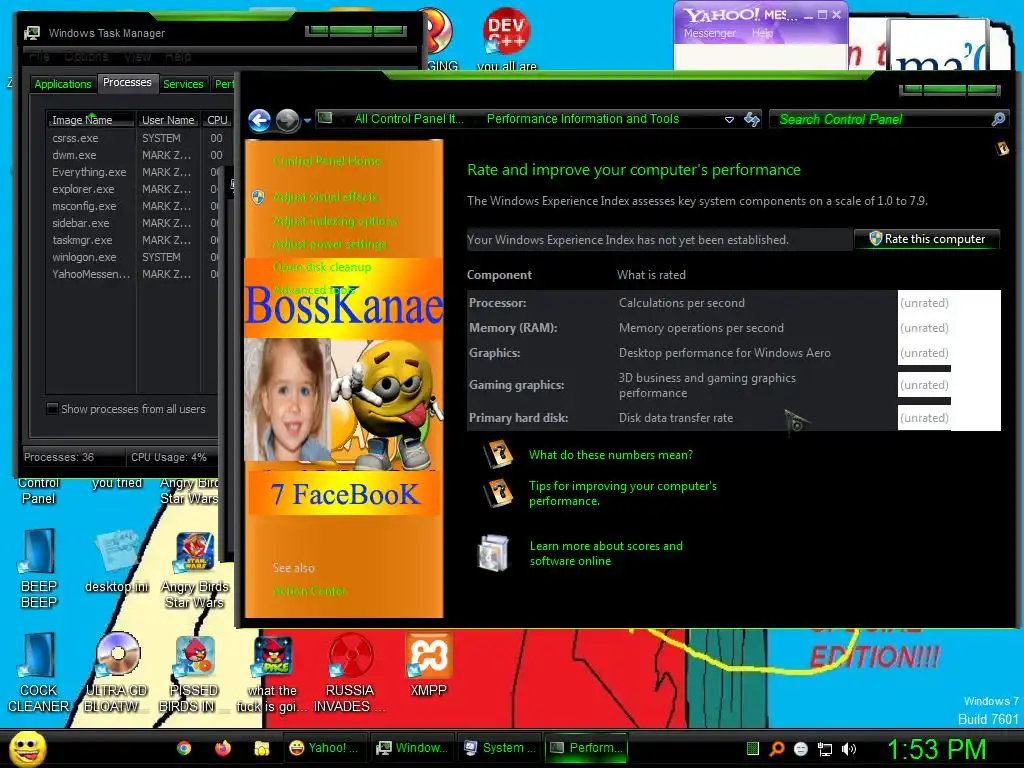The width and height of the screenshot is (1024, 768).
Task: Open the Open disk cleanup sidebar link
Action: [x=322, y=267]
